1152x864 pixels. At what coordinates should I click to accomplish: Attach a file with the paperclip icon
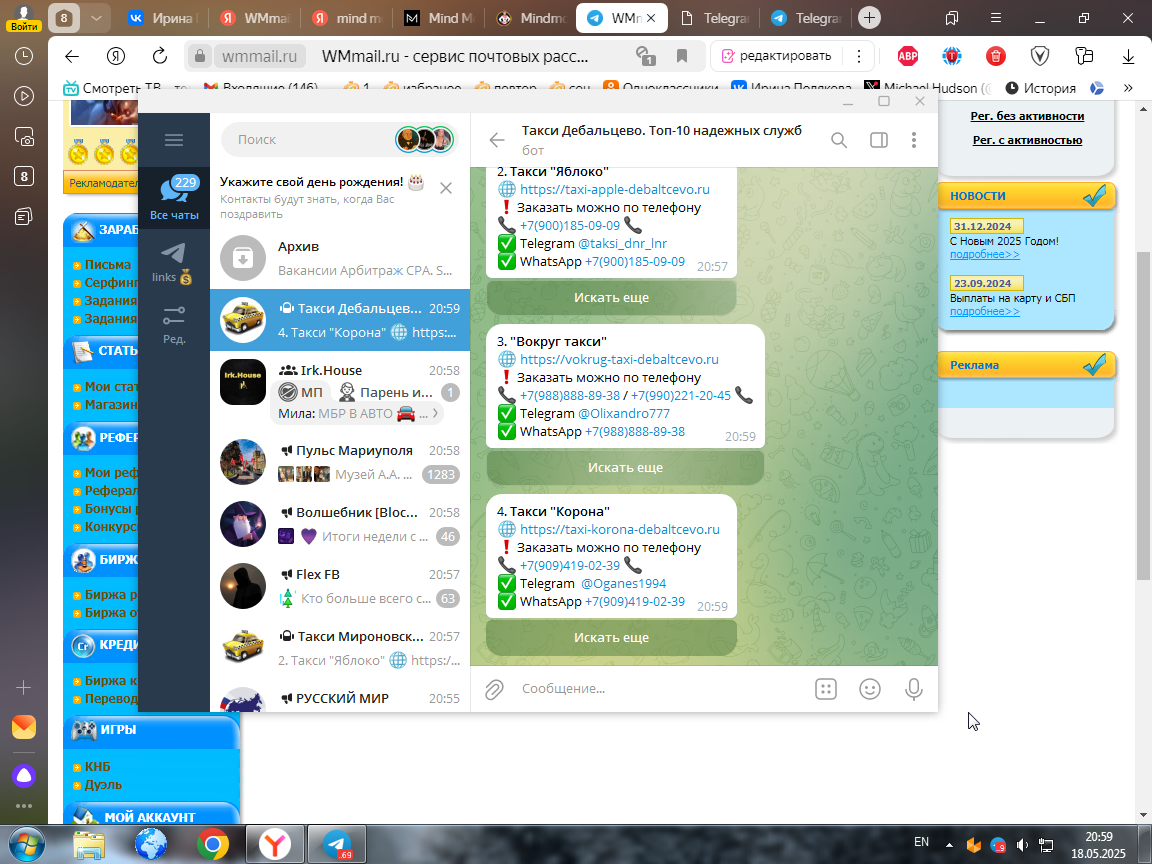pos(494,689)
